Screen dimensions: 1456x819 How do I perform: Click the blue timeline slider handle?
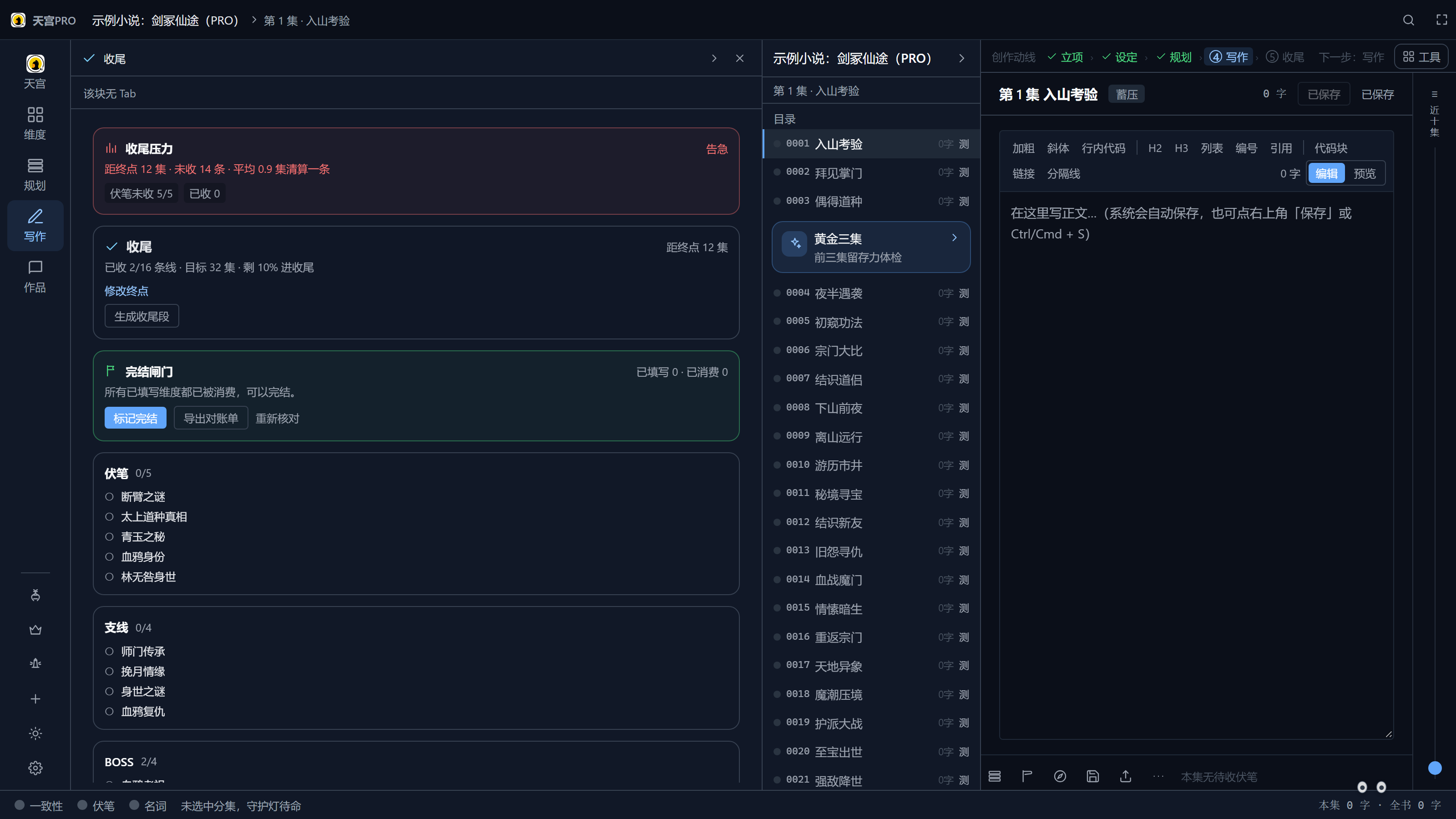click(x=1435, y=768)
